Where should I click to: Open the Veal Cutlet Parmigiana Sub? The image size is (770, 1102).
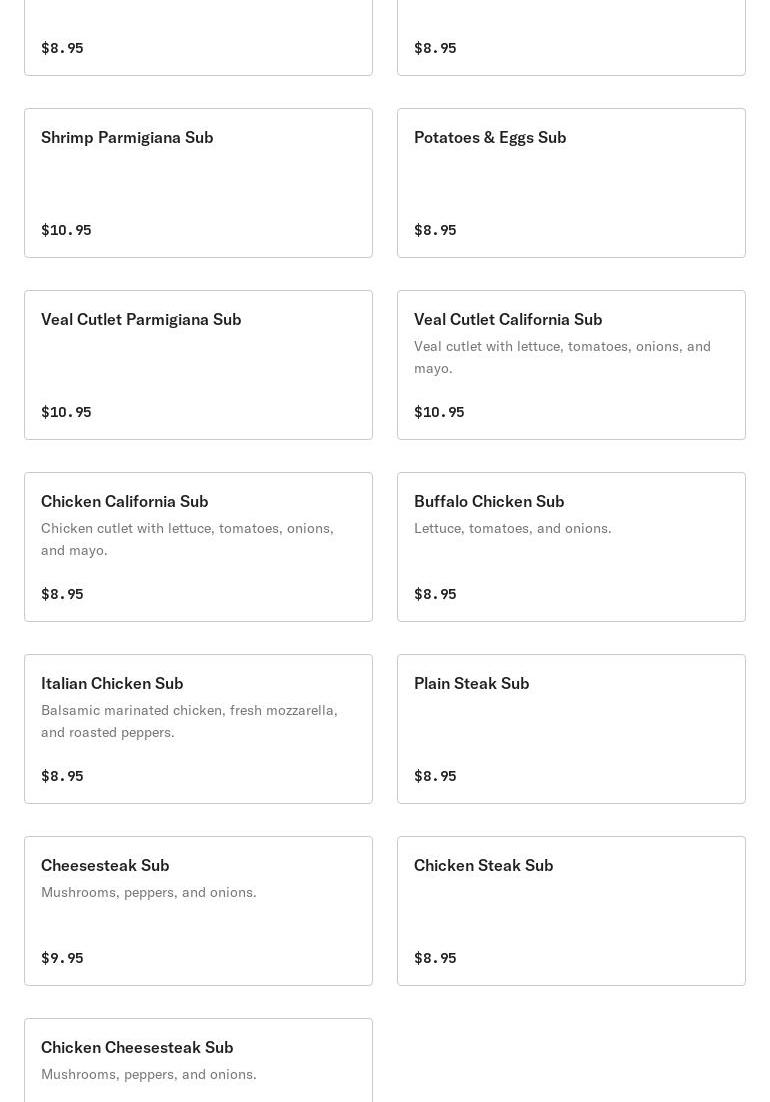198,365
